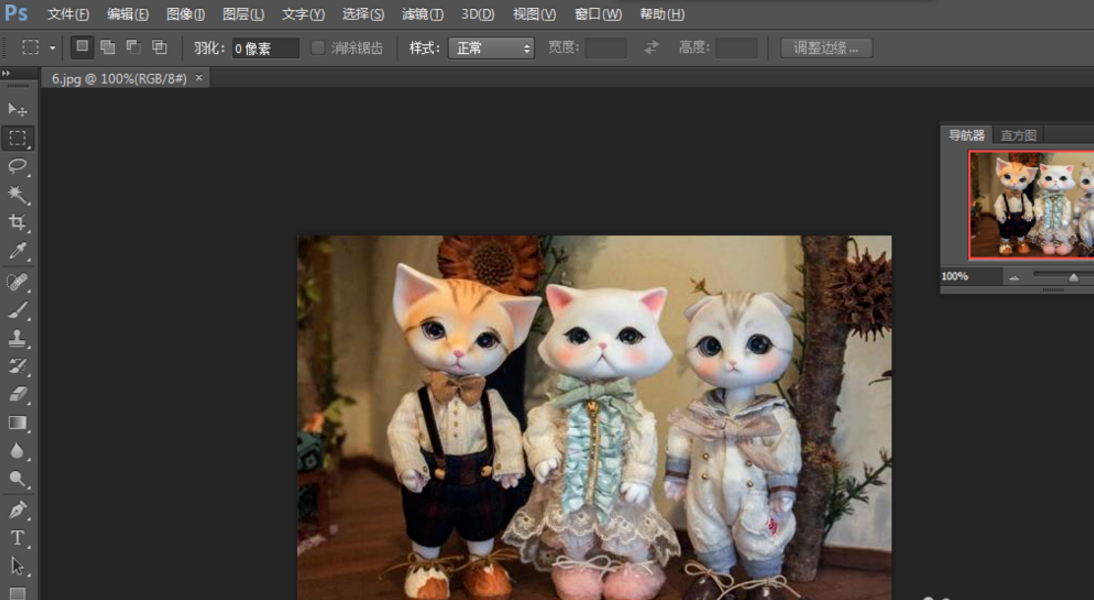Select the Eraser tool

17,395
